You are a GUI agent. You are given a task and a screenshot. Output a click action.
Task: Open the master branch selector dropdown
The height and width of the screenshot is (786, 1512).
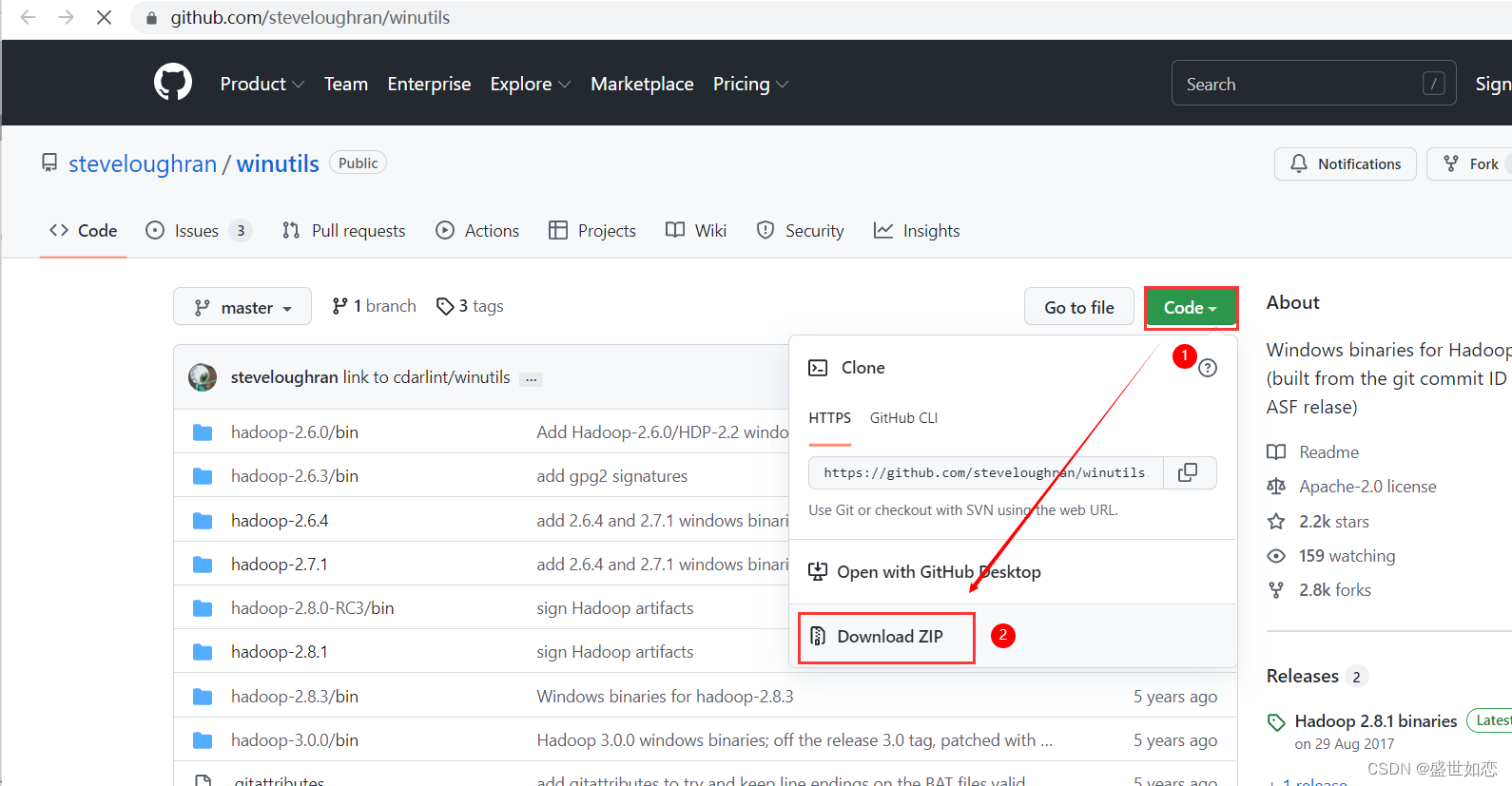coord(242,307)
